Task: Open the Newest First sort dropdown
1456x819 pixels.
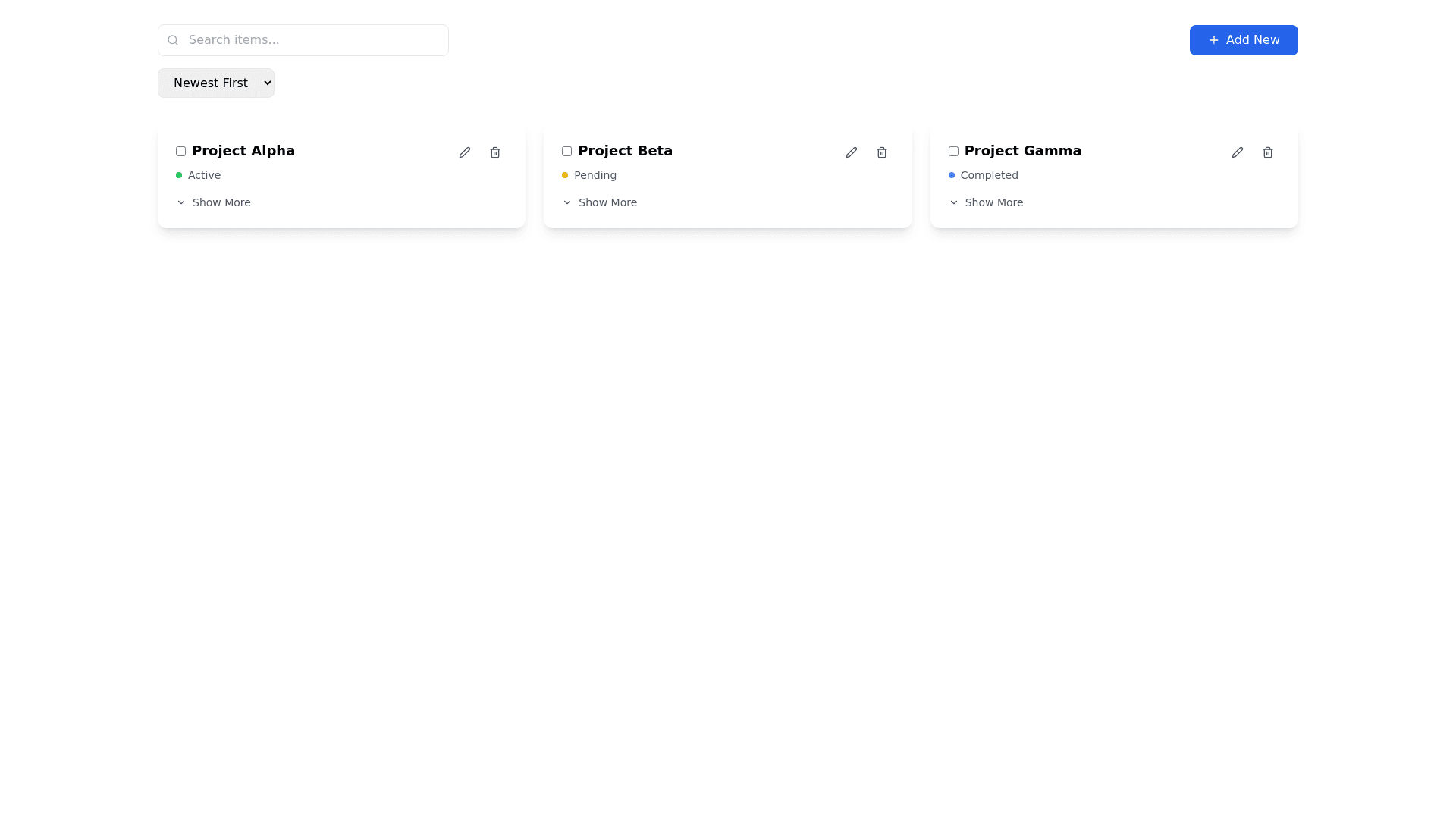Action: pos(216,83)
